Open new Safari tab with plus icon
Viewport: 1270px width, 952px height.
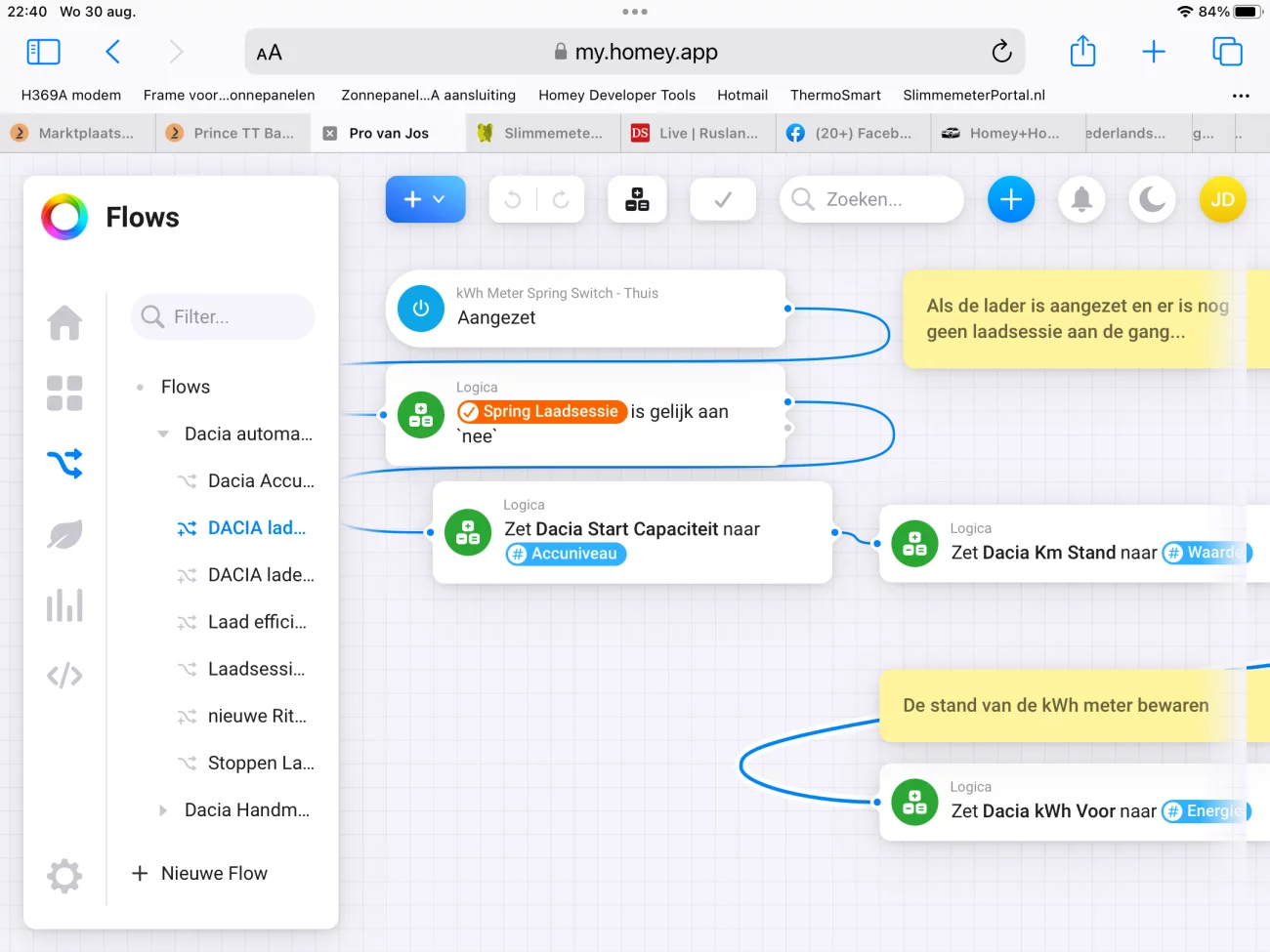coord(1154,52)
